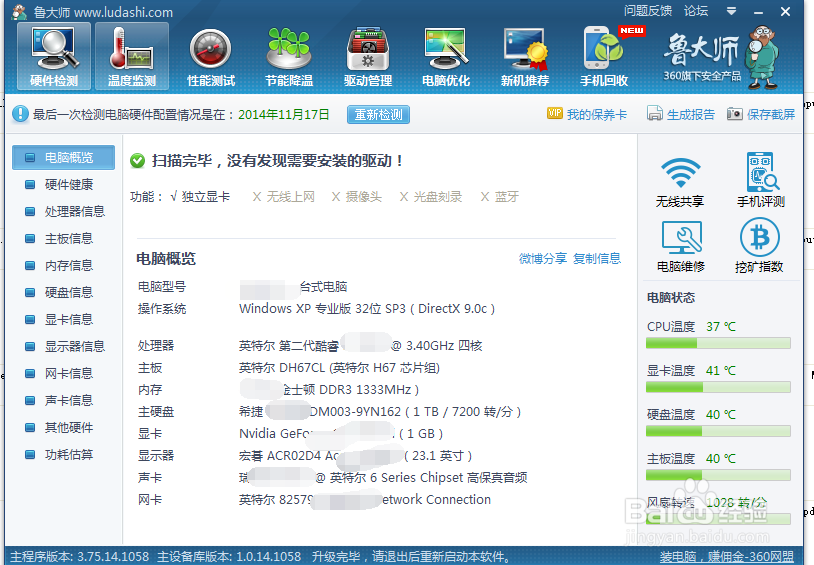Open the 手机评测 phone review icon
Screen dimensions: 814x565
click(x=761, y=180)
